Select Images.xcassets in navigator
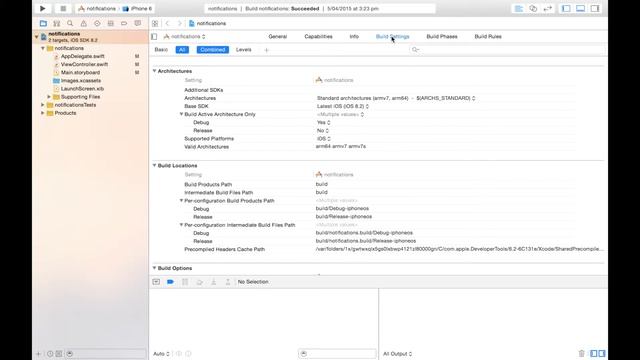Viewport: 640px width, 360px height. (x=81, y=81)
